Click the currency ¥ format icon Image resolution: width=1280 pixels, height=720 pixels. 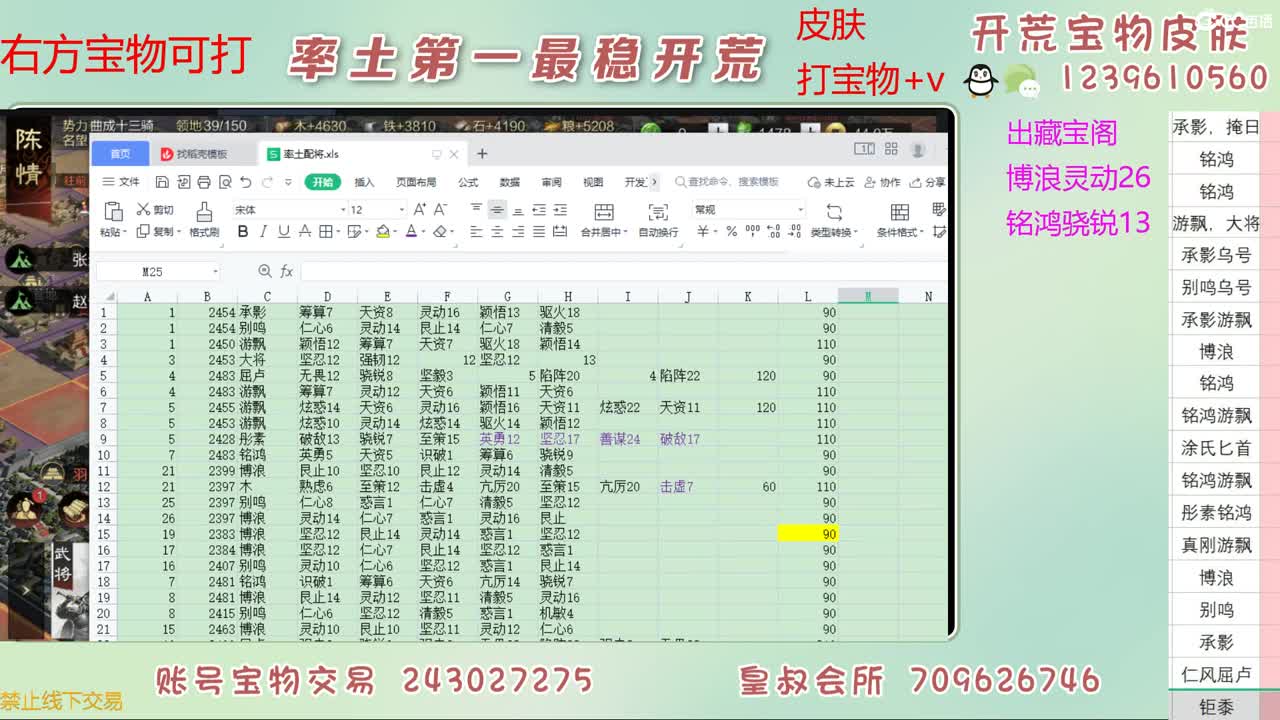(703, 232)
